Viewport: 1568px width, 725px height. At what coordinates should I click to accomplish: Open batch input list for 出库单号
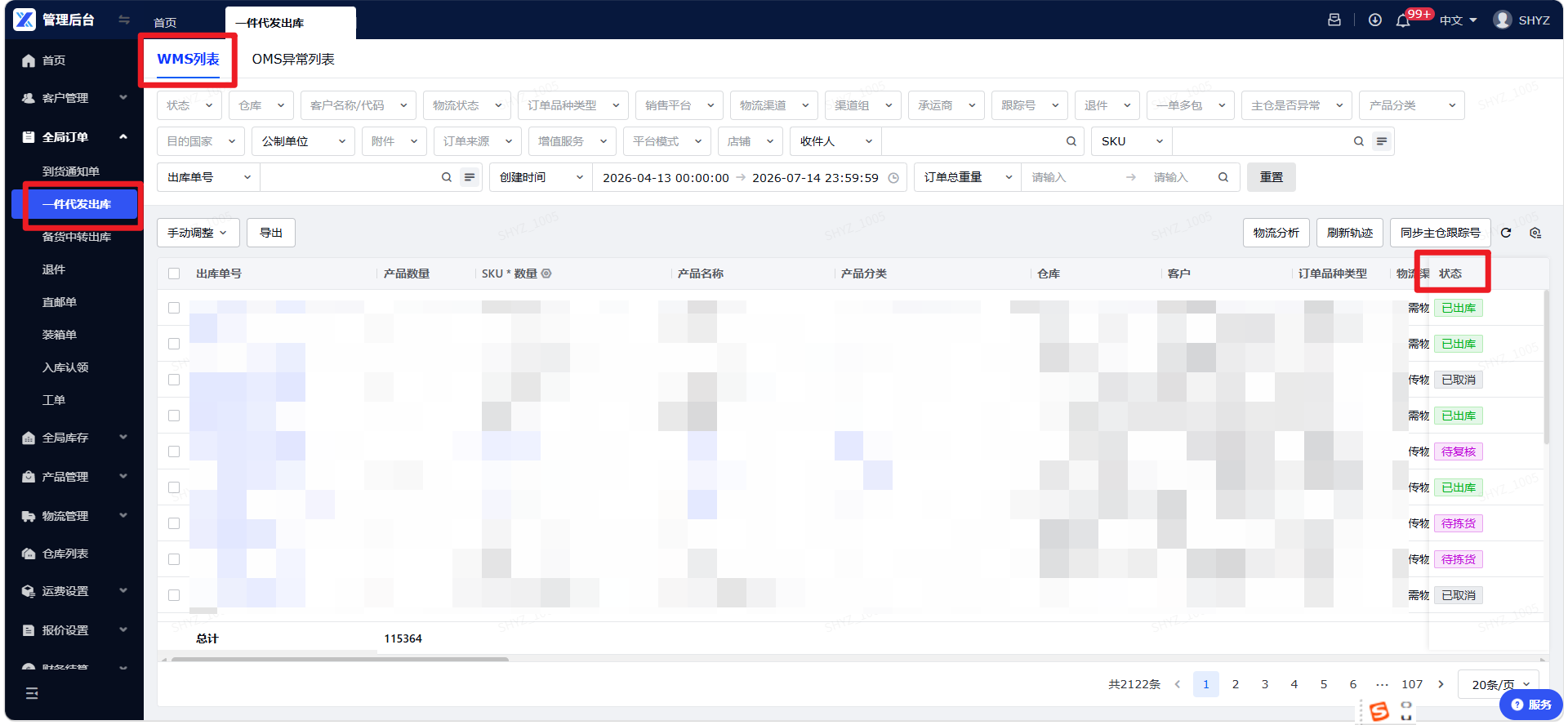(x=469, y=177)
